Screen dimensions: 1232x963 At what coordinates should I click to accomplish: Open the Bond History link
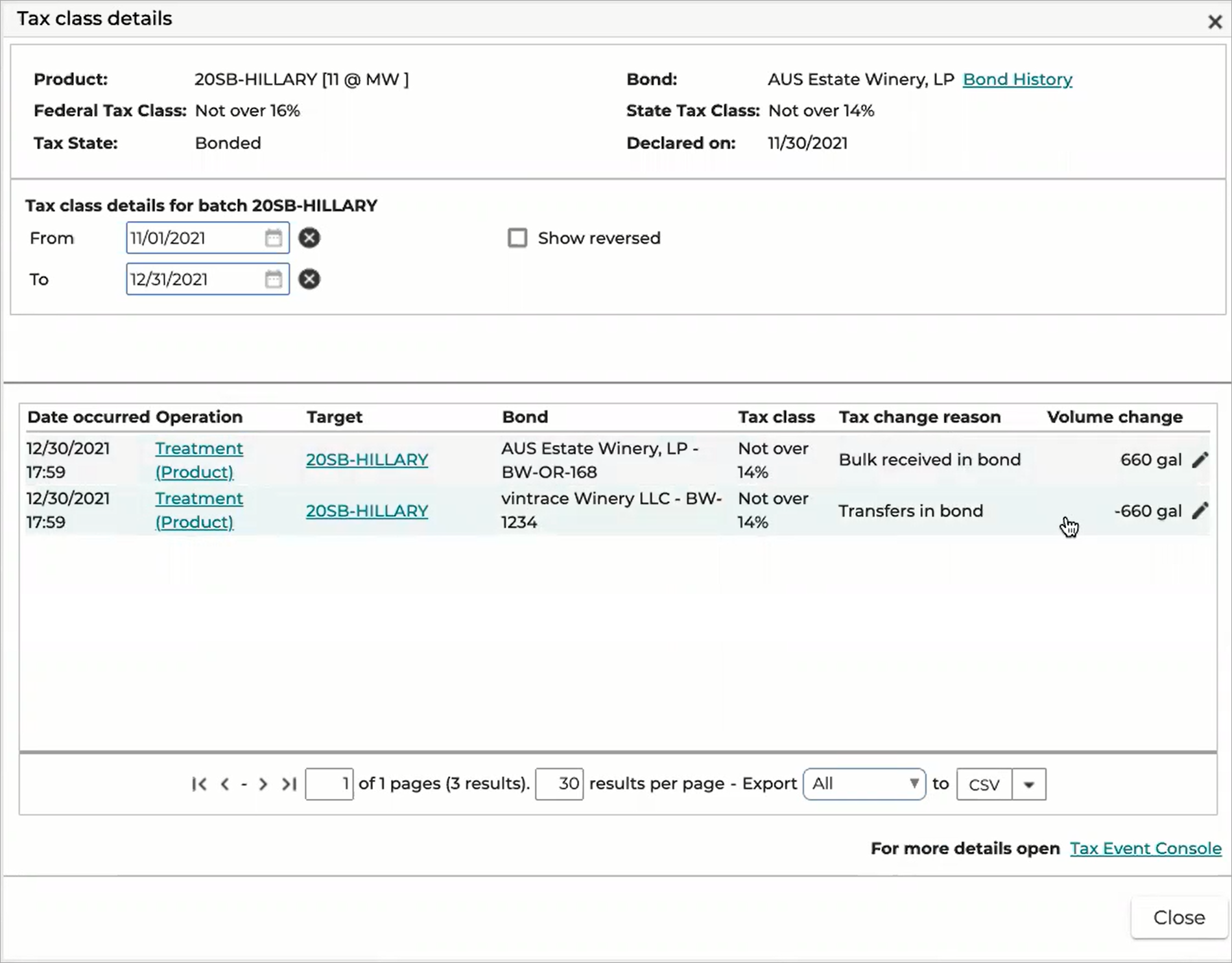point(1017,79)
